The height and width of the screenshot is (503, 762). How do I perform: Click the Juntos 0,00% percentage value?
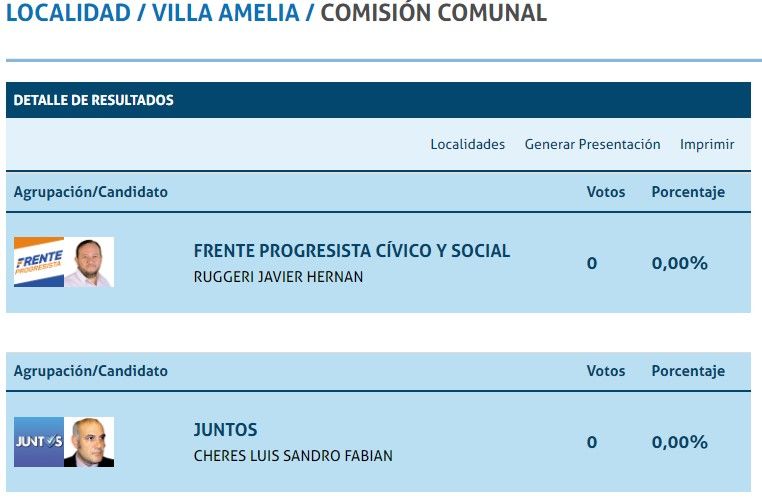pyautogui.click(x=679, y=442)
